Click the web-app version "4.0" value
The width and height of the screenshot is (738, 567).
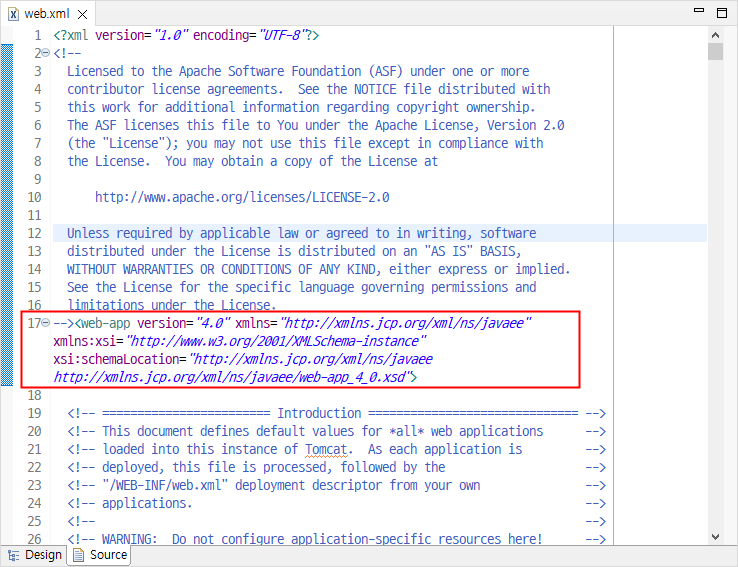213,323
